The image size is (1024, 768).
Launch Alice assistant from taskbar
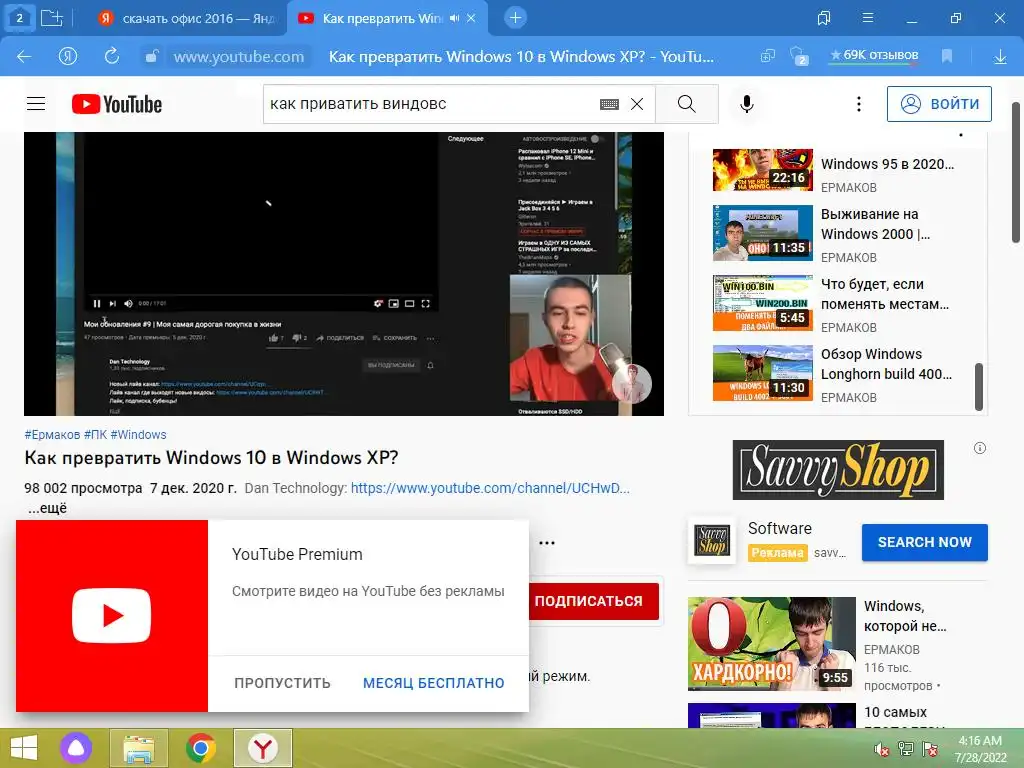click(76, 748)
